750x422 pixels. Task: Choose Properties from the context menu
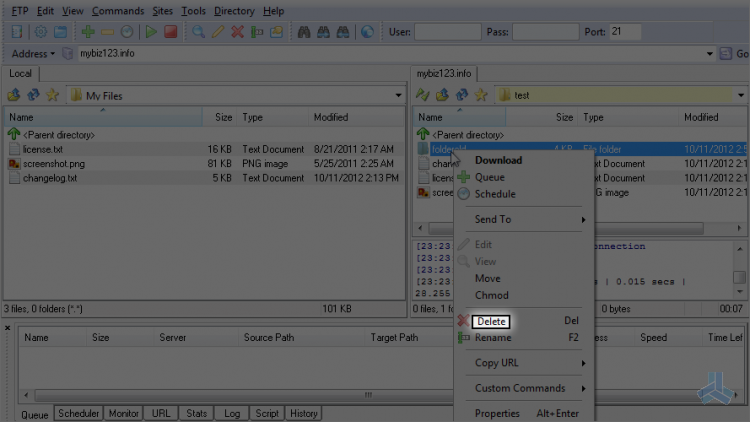click(497, 413)
